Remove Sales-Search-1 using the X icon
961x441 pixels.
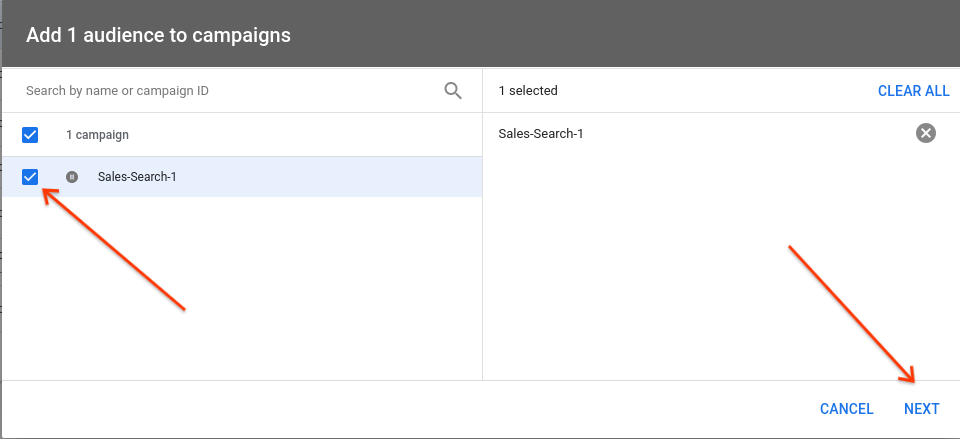click(926, 133)
